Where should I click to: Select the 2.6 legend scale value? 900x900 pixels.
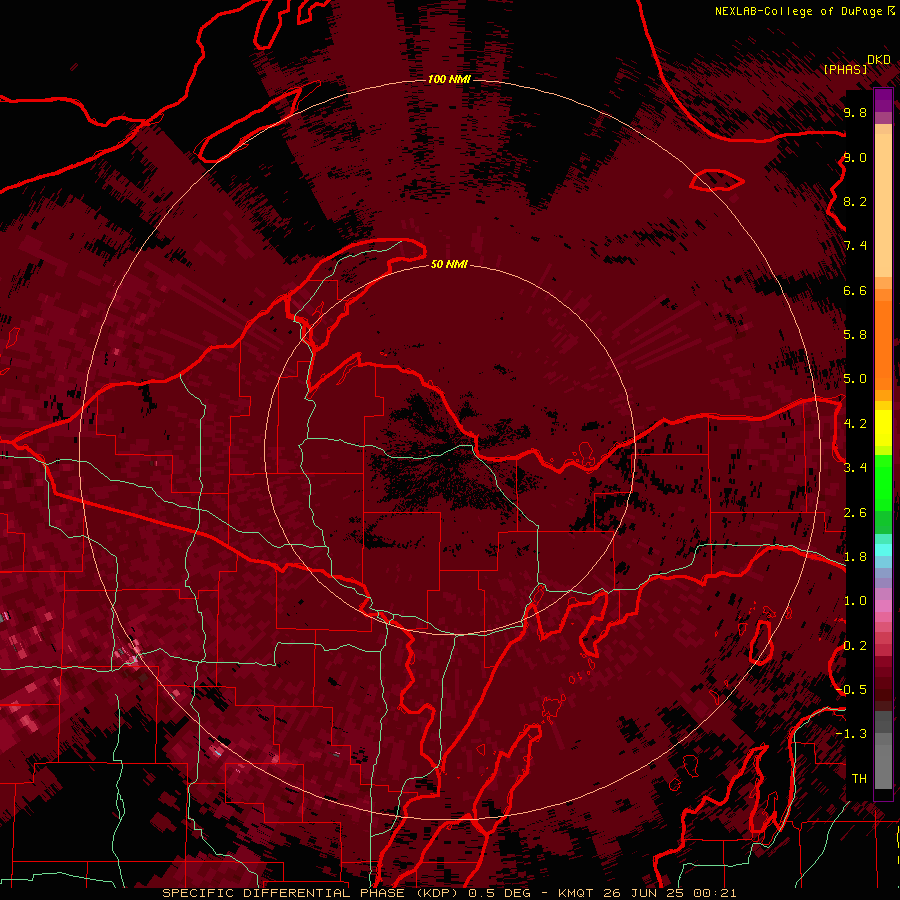pos(855,513)
